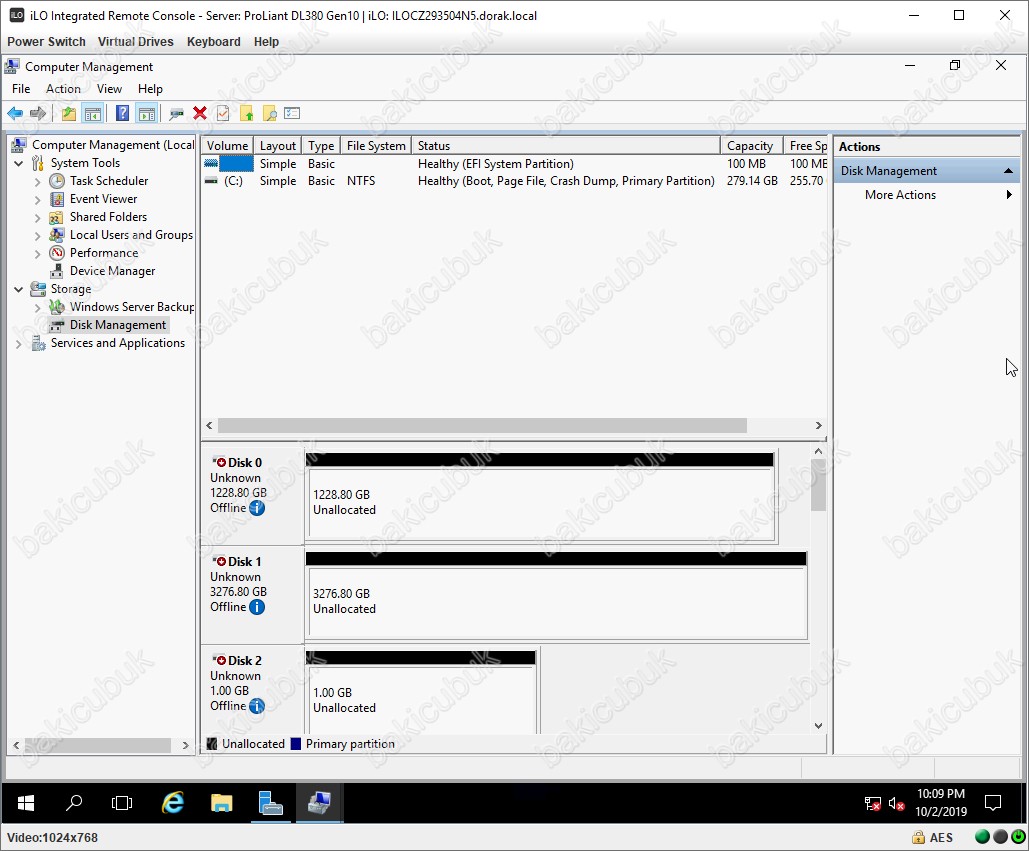Expand the Event Viewer node

pos(37,199)
